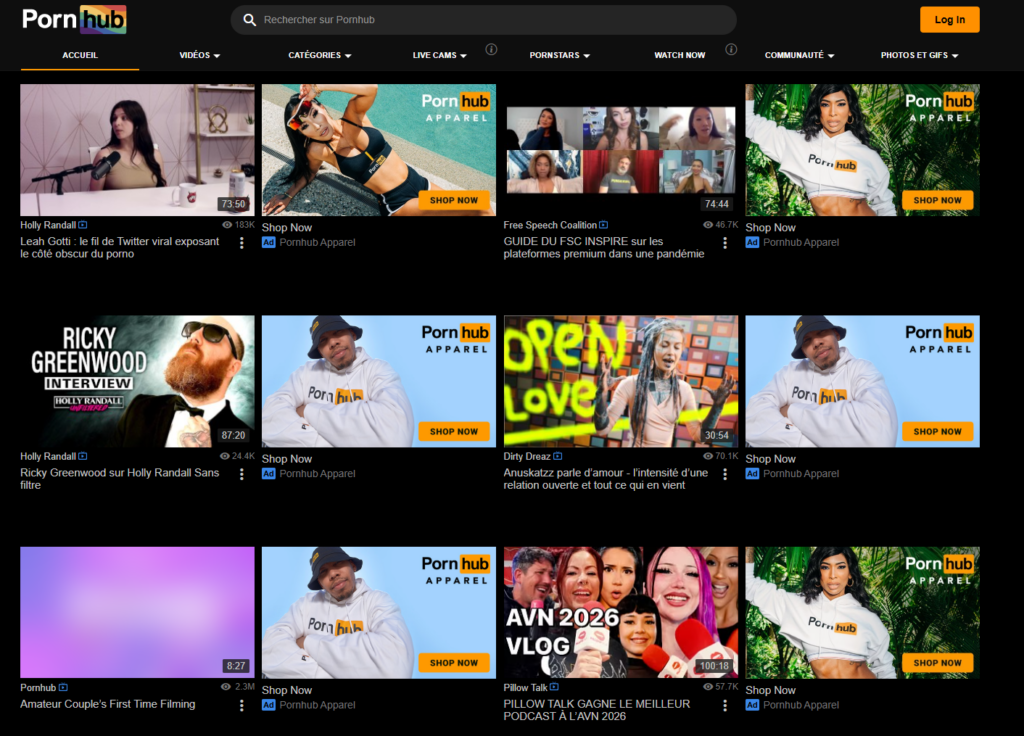Expand the Live Cams dropdown menu
This screenshot has height=736, width=1024.
(x=440, y=56)
